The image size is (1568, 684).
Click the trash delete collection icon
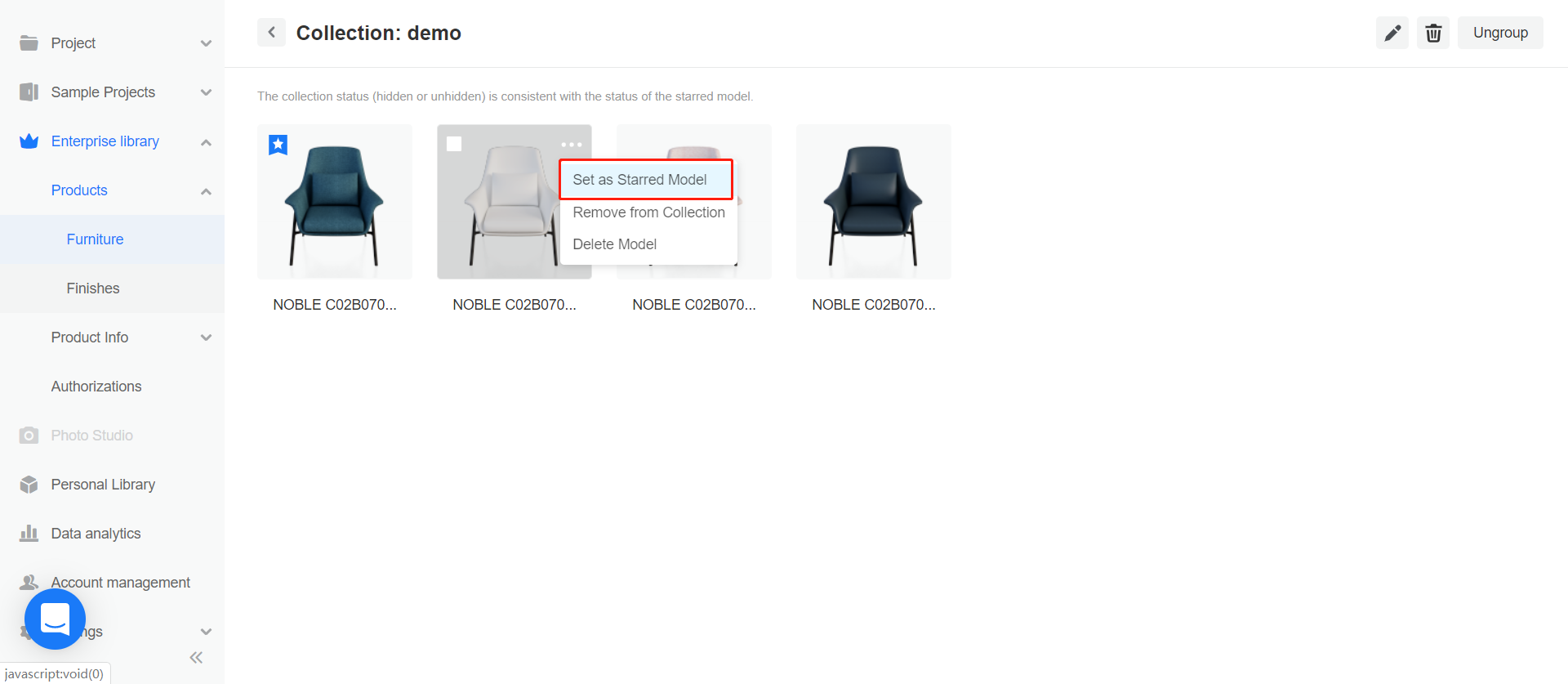point(1433,33)
